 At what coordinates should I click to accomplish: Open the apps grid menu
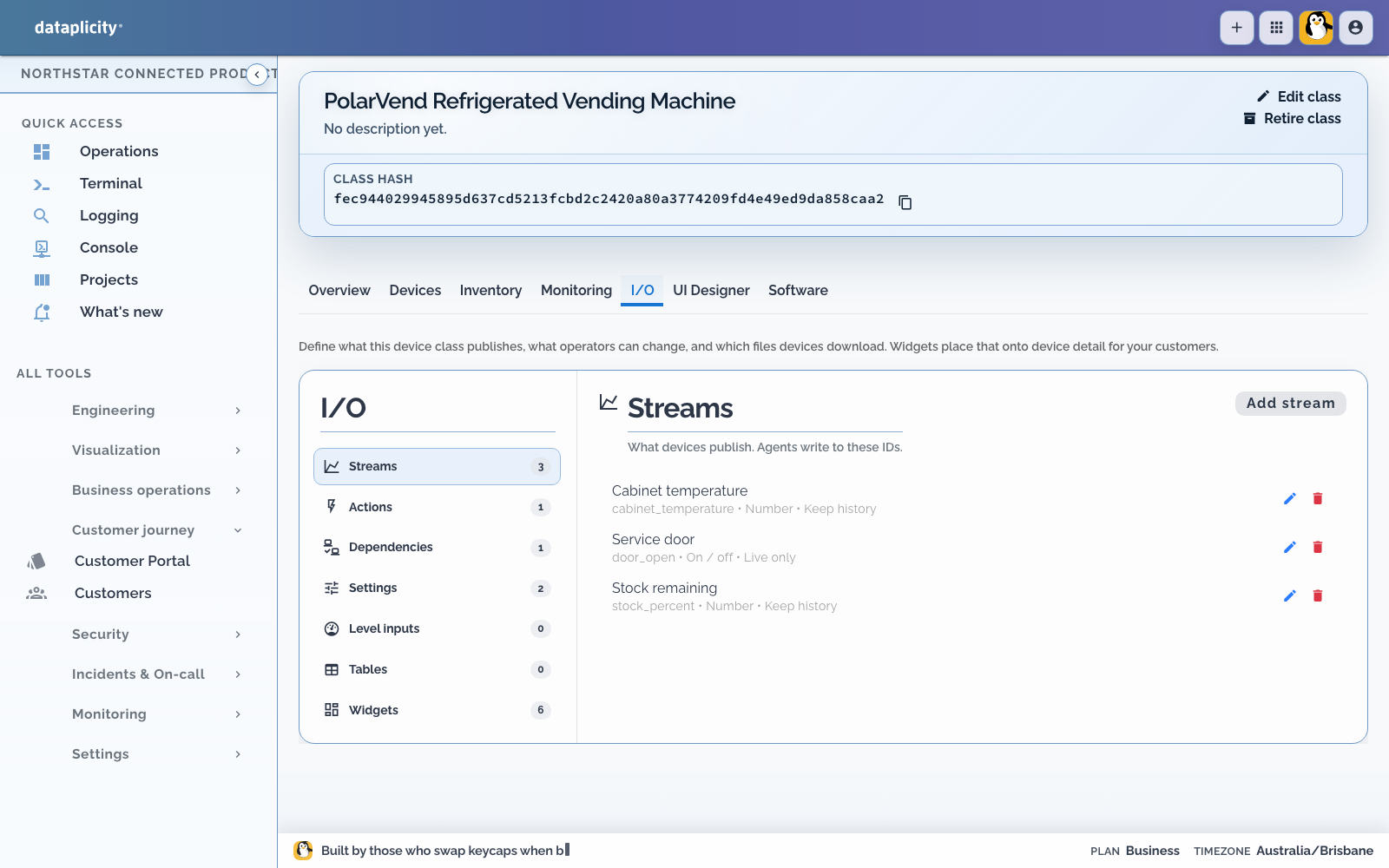(x=1276, y=28)
